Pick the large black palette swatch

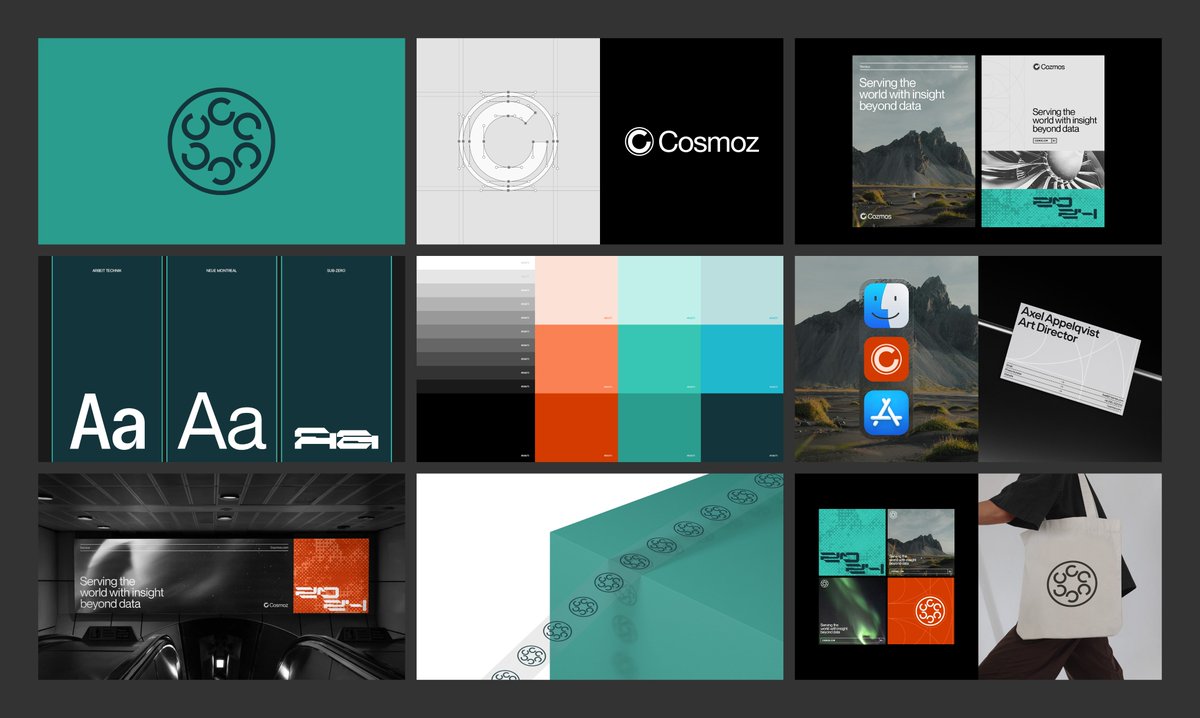click(x=476, y=427)
